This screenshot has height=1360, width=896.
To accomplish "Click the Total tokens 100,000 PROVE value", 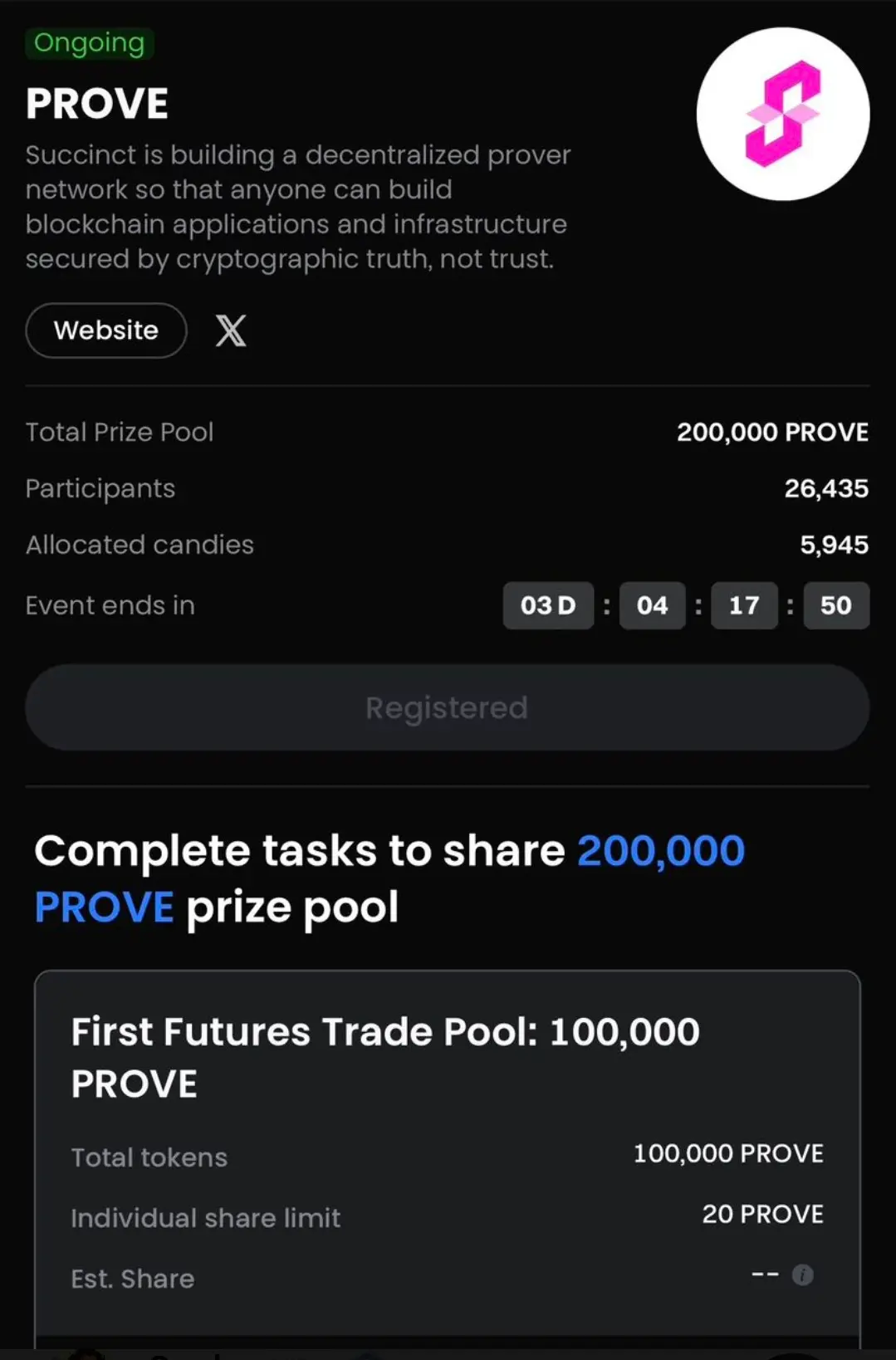I will coord(728,1153).
